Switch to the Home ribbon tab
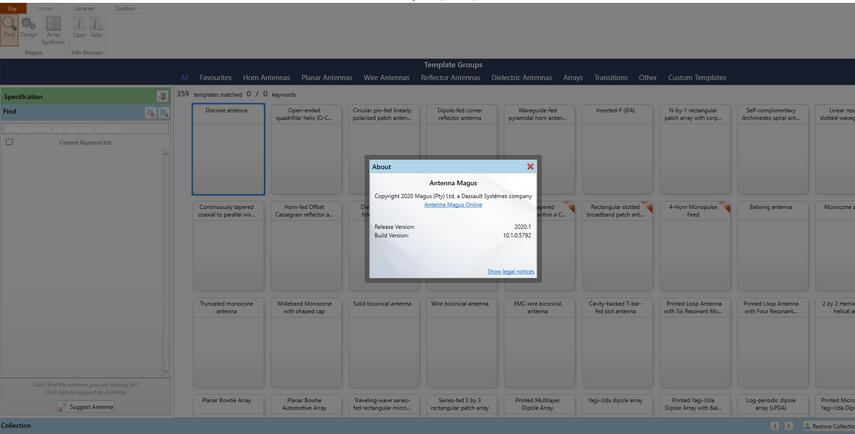Screen dimensions: 855x434 pyautogui.click(x=45, y=9)
